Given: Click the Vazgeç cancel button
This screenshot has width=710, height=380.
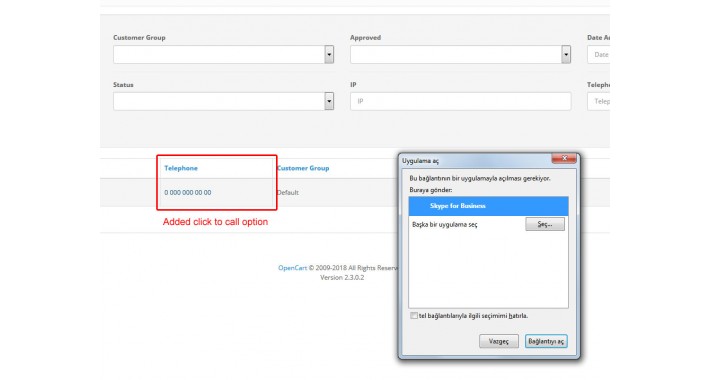Looking at the screenshot, I should pos(499,342).
